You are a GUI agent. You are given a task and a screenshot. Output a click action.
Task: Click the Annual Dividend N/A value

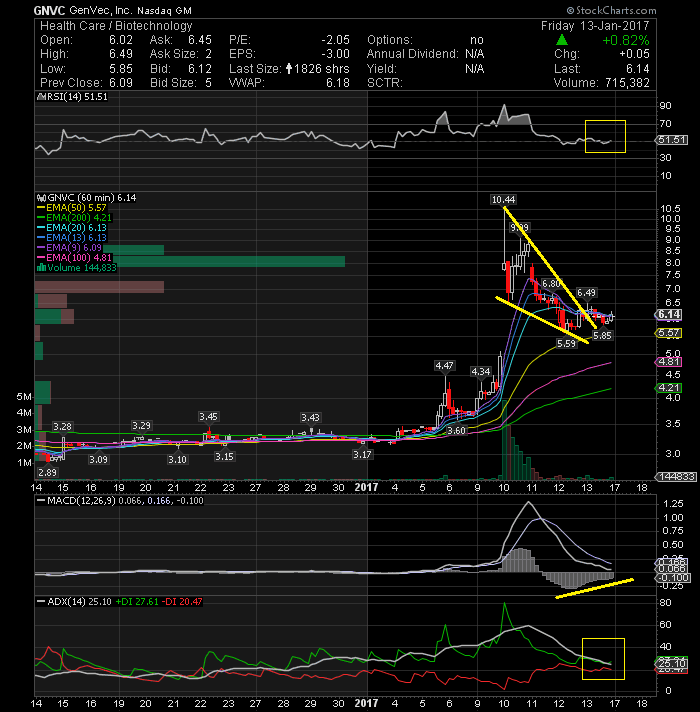[474, 54]
